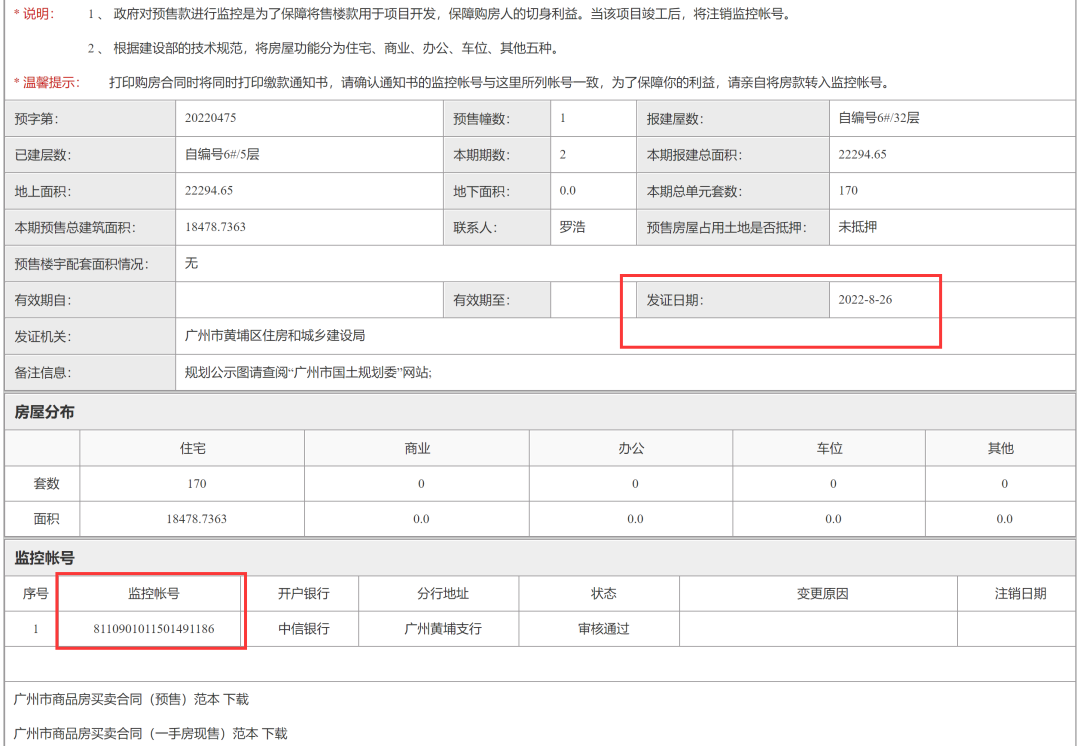Click the contact name 罗浩
The width and height of the screenshot is (1080, 746).
point(572,227)
